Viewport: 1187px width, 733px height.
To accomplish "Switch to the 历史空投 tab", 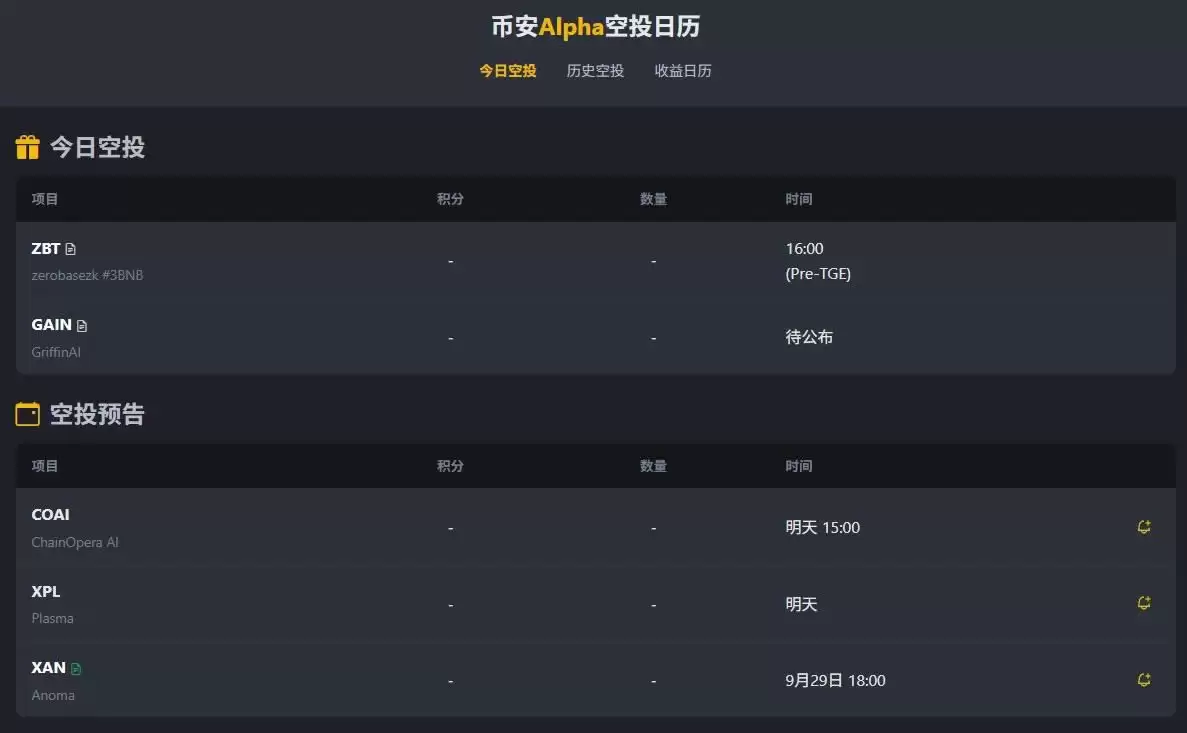I will click(595, 70).
